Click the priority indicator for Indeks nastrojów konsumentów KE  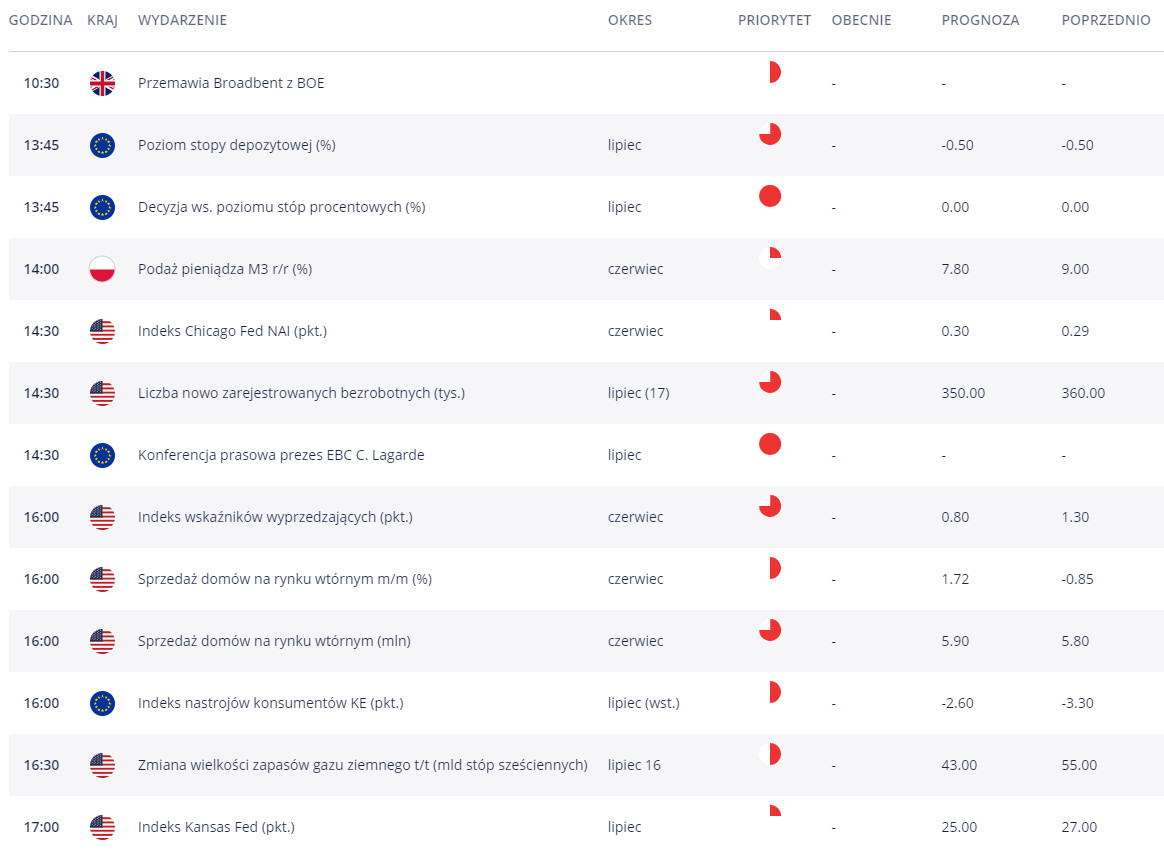tap(771, 692)
